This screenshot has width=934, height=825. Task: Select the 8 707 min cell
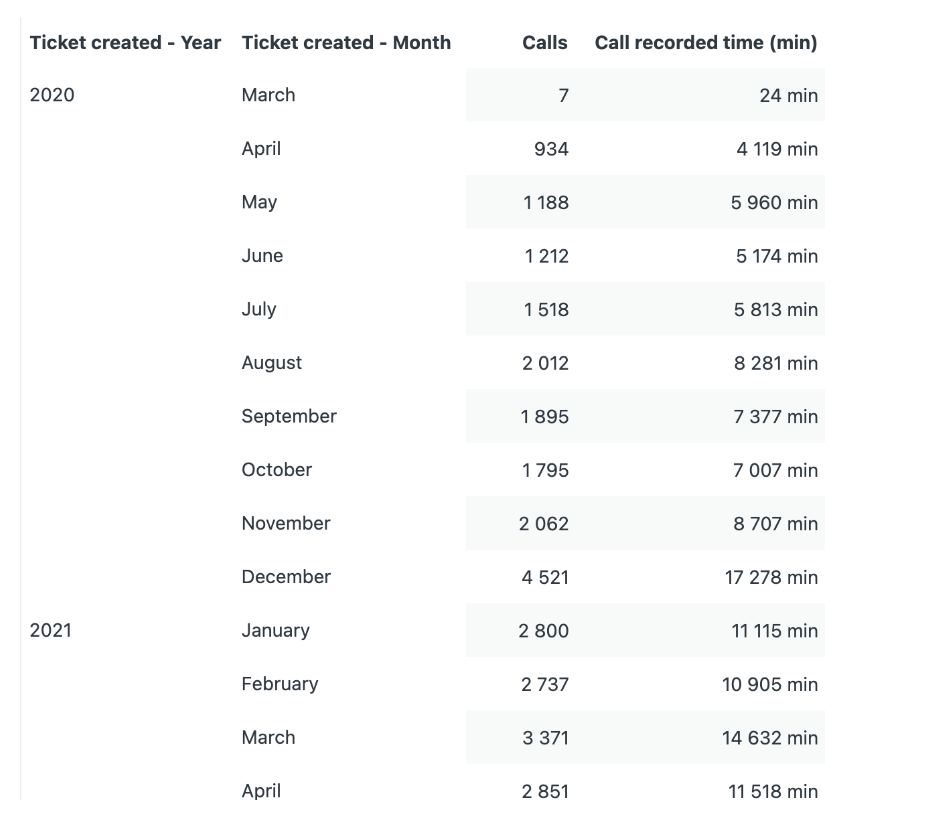coord(775,524)
